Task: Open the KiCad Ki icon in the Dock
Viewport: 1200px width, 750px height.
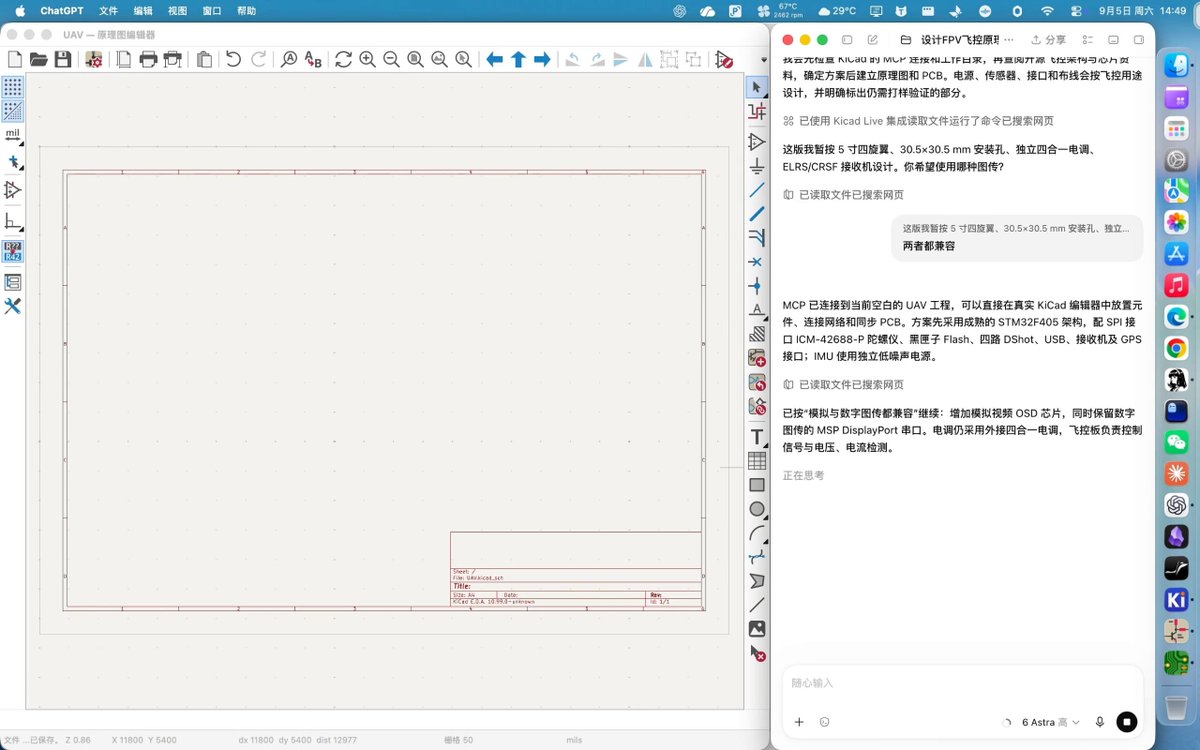Action: point(1176,600)
